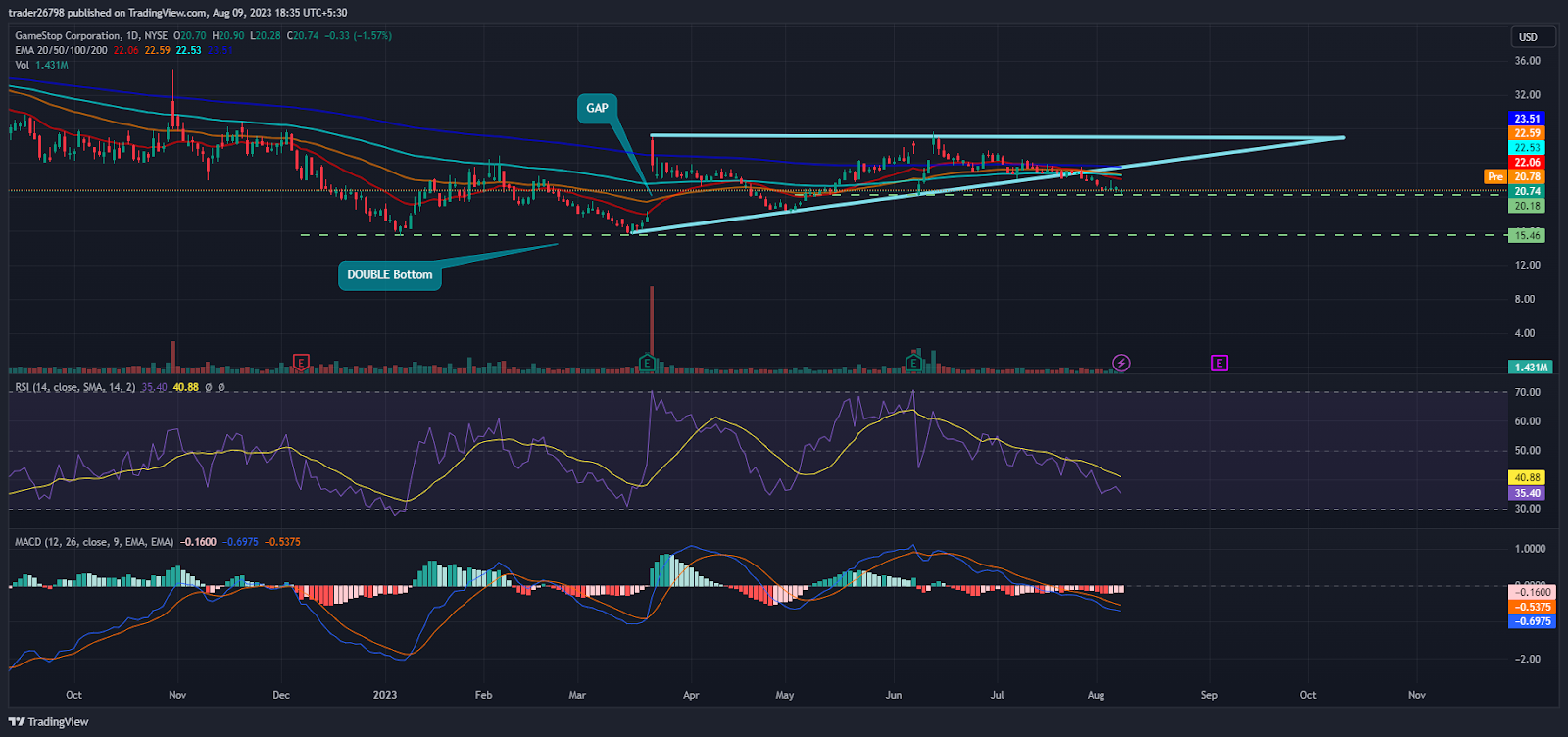Viewport: 1568px width, 737px height.
Task: Click the Feb label on the time axis
Action: pyautogui.click(x=483, y=695)
